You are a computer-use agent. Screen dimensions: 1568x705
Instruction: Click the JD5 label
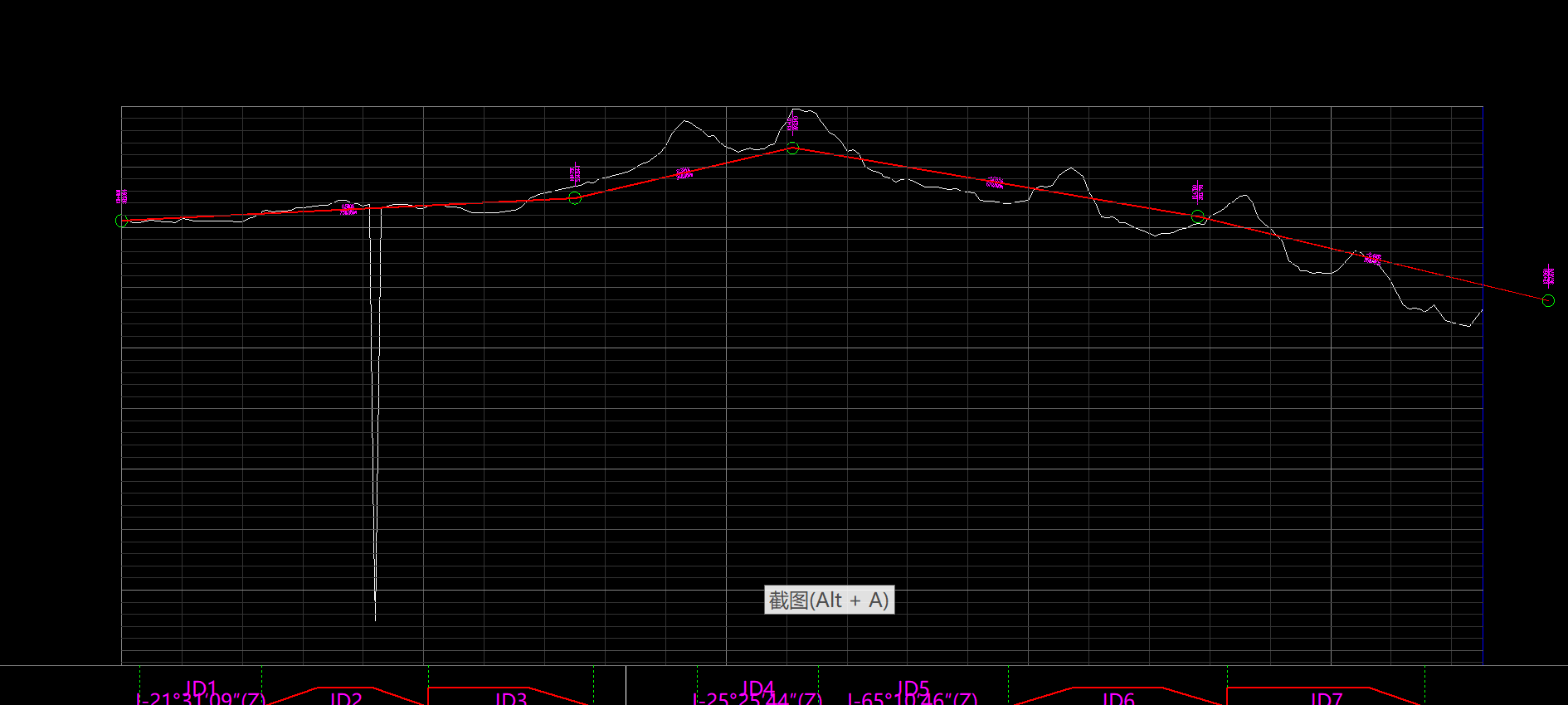click(x=913, y=688)
